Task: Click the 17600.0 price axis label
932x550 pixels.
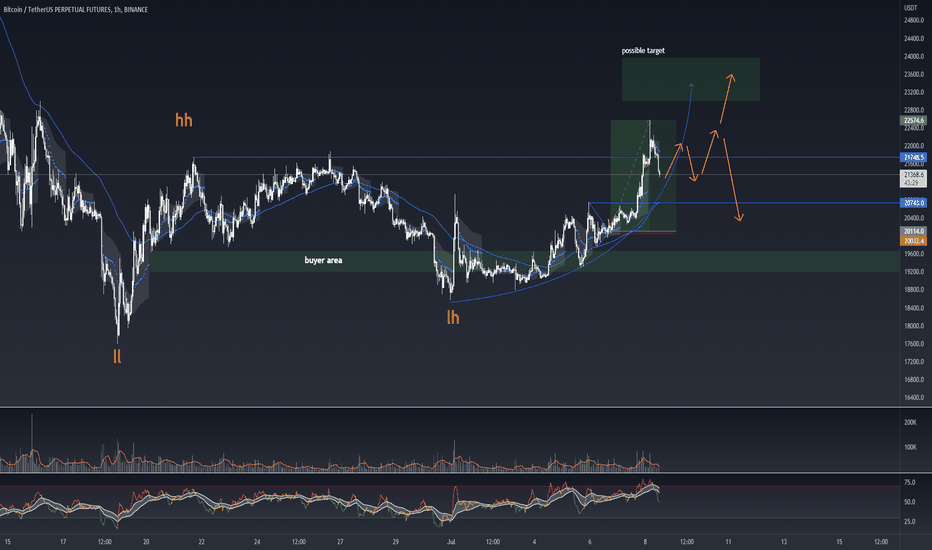Action: coord(914,344)
